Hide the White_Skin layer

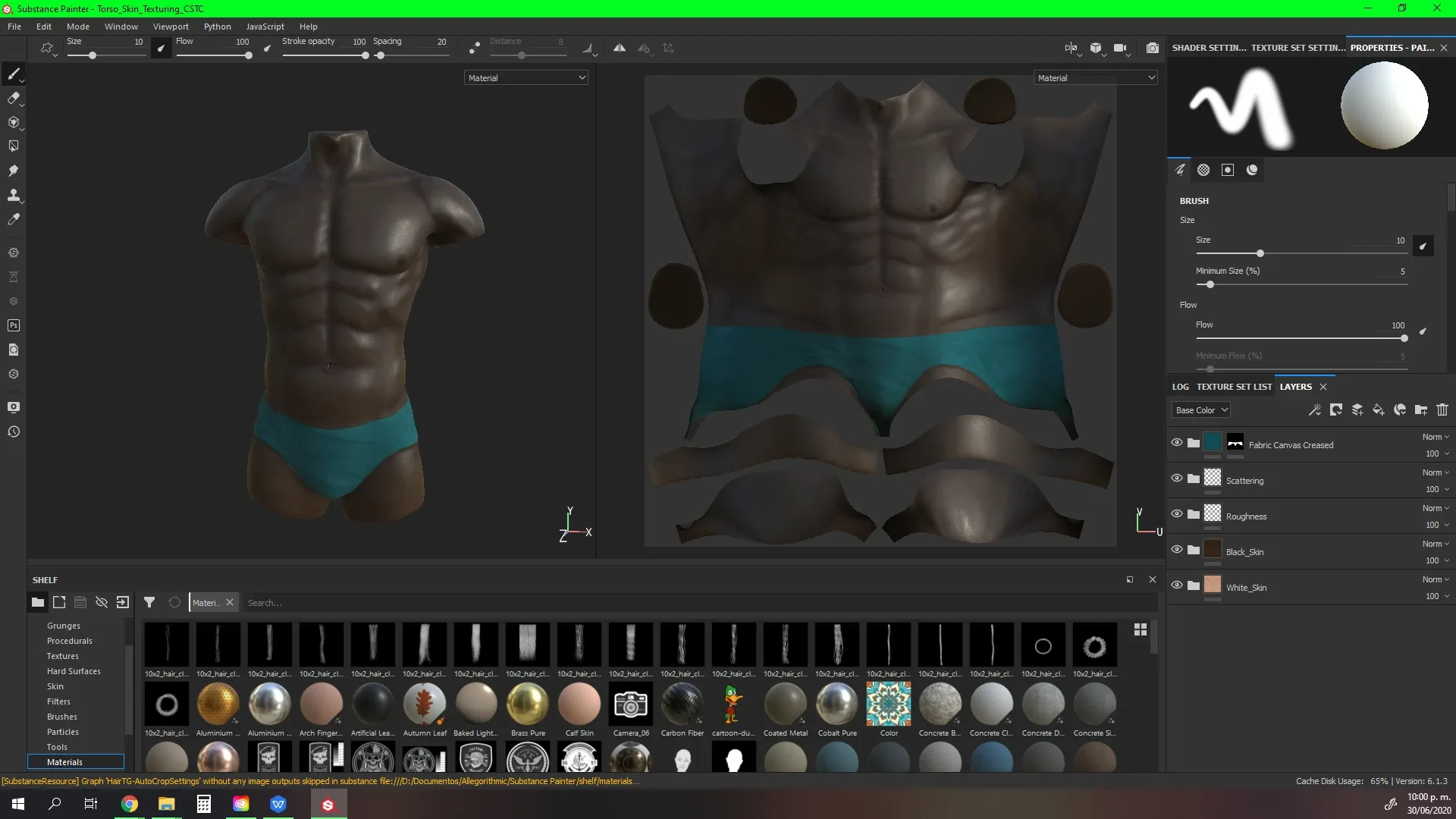tap(1177, 585)
